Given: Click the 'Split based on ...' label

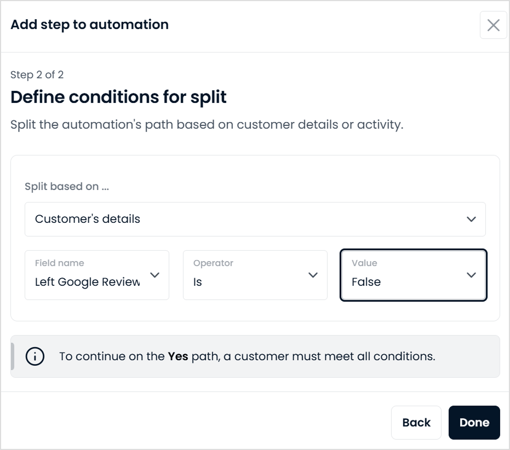Looking at the screenshot, I should coord(67,186).
